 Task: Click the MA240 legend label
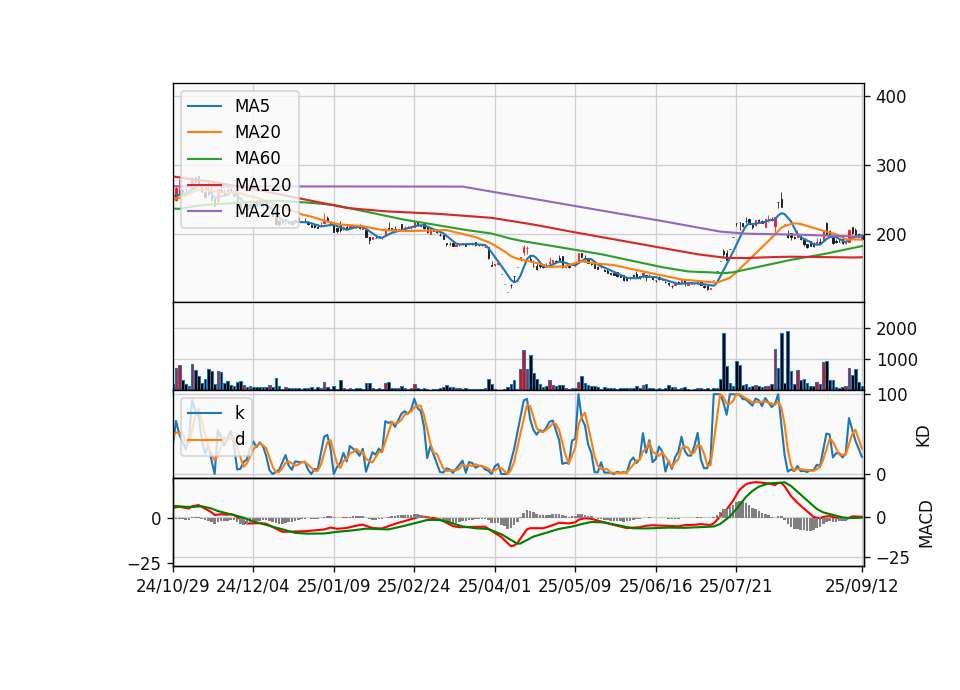[x=263, y=211]
